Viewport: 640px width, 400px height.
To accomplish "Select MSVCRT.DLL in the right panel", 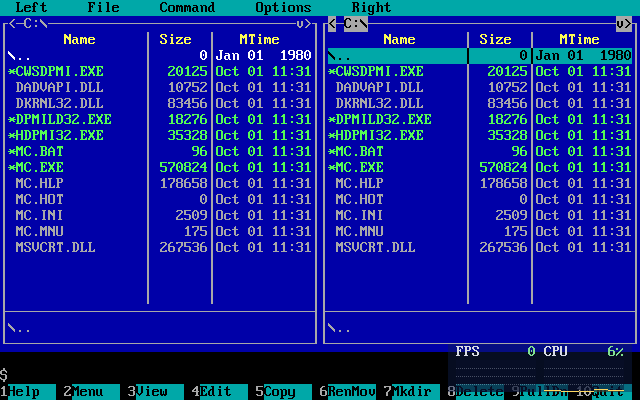I will tap(480, 247).
